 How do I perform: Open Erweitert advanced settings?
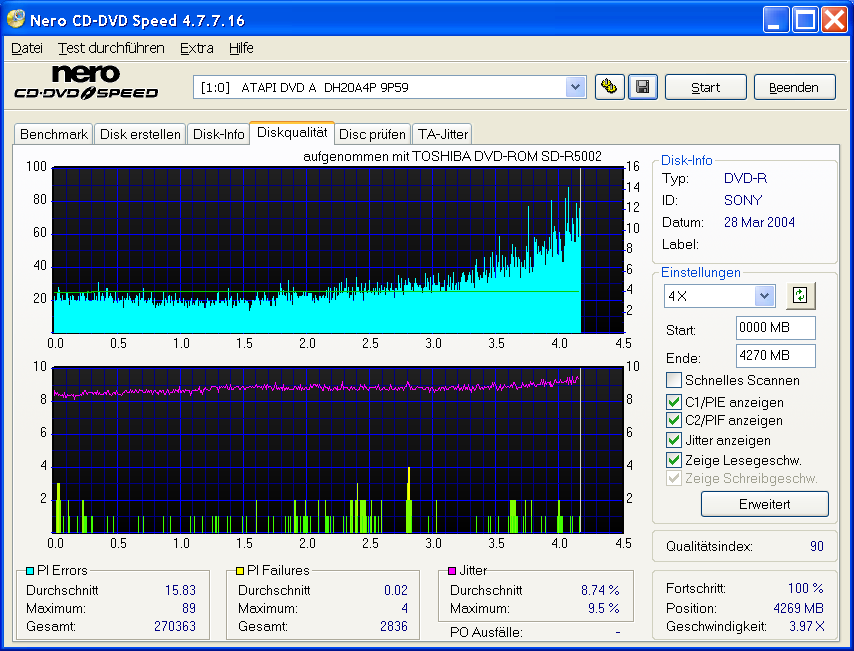click(x=764, y=504)
